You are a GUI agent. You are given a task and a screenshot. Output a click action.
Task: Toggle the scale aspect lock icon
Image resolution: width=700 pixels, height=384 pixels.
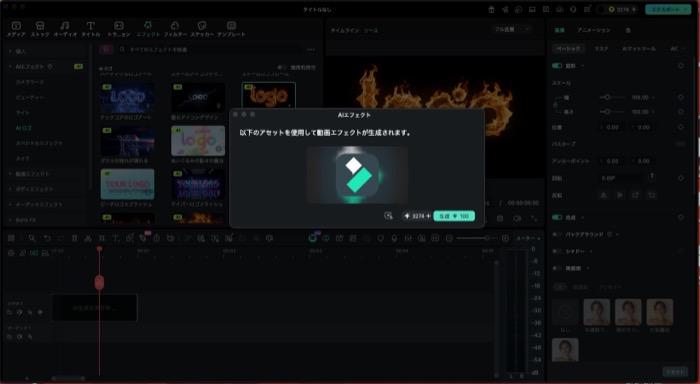[x=556, y=104]
